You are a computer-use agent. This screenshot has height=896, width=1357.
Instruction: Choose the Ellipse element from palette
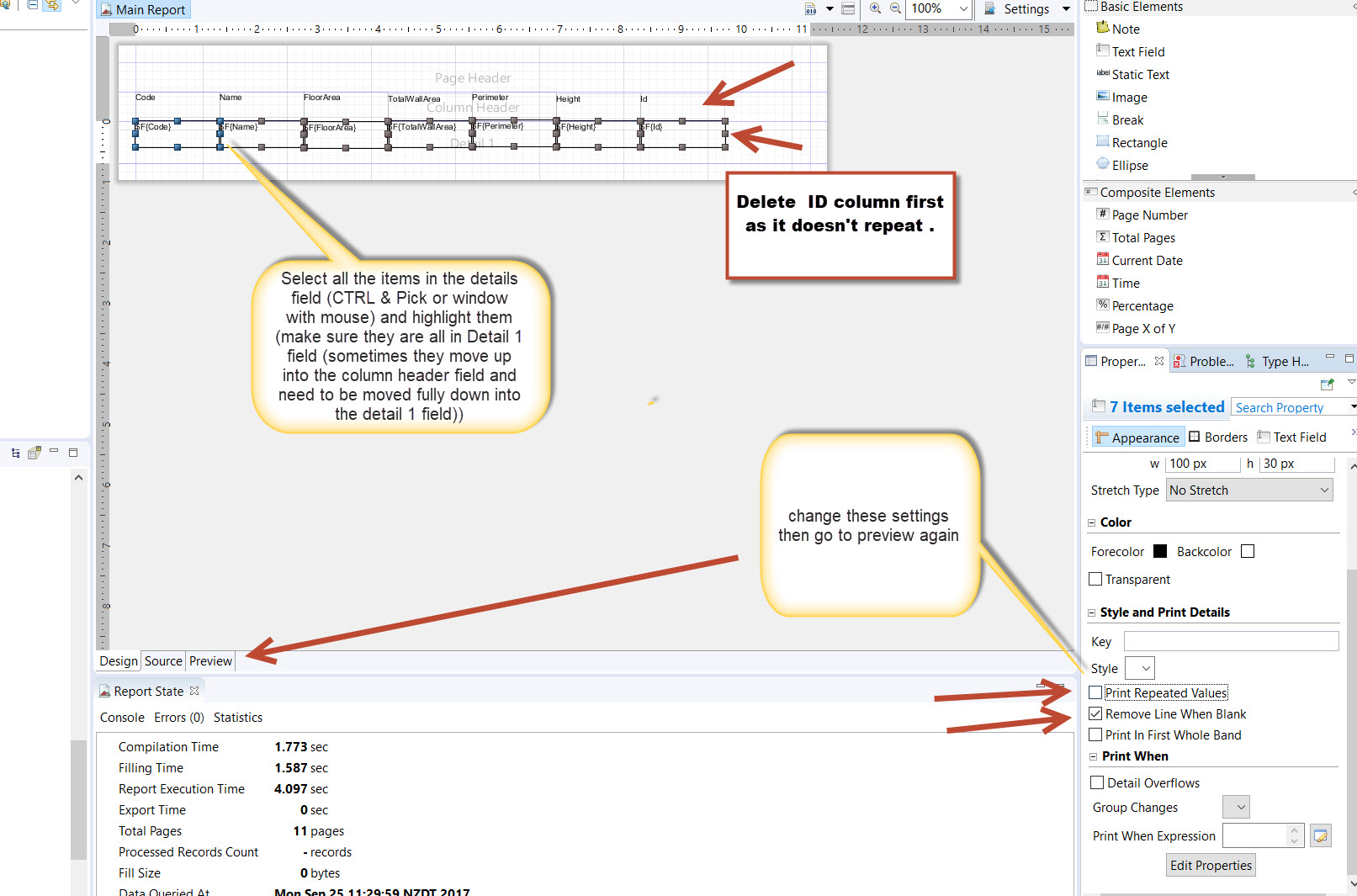click(1129, 166)
